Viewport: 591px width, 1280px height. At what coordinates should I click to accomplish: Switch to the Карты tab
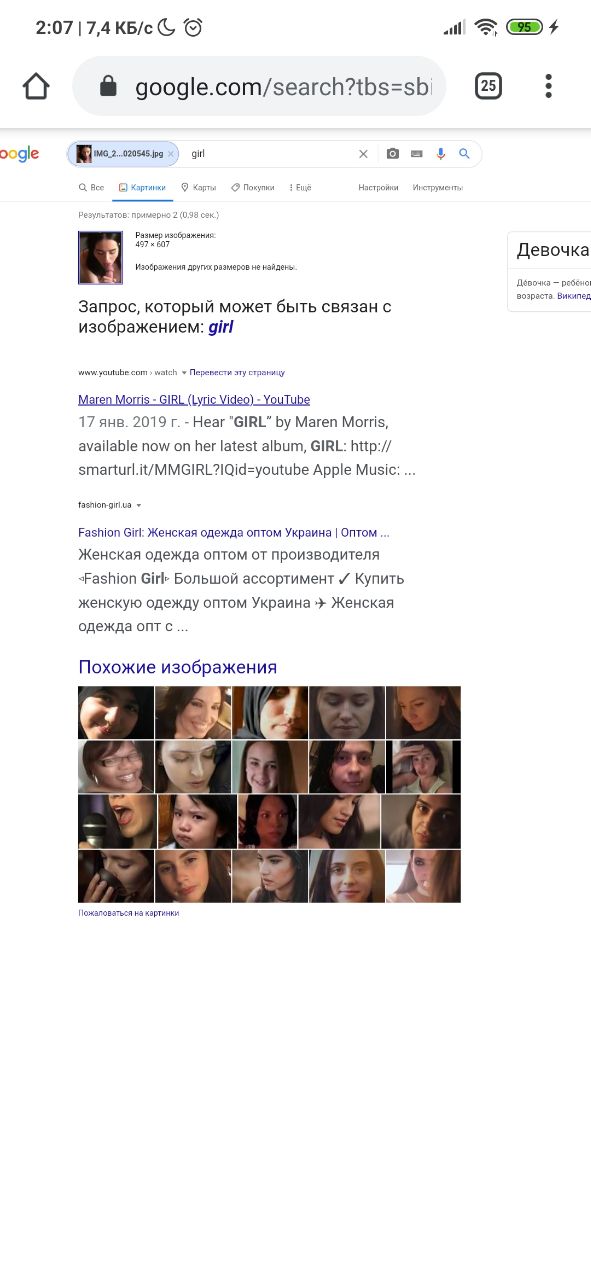(x=198, y=187)
